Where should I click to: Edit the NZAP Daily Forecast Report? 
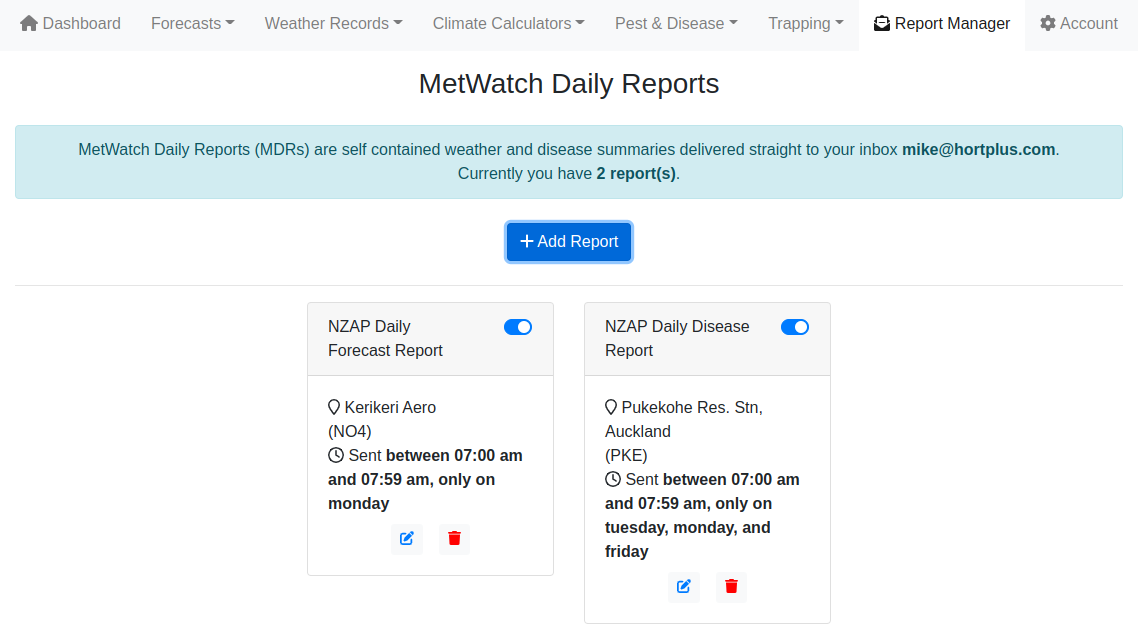406,539
